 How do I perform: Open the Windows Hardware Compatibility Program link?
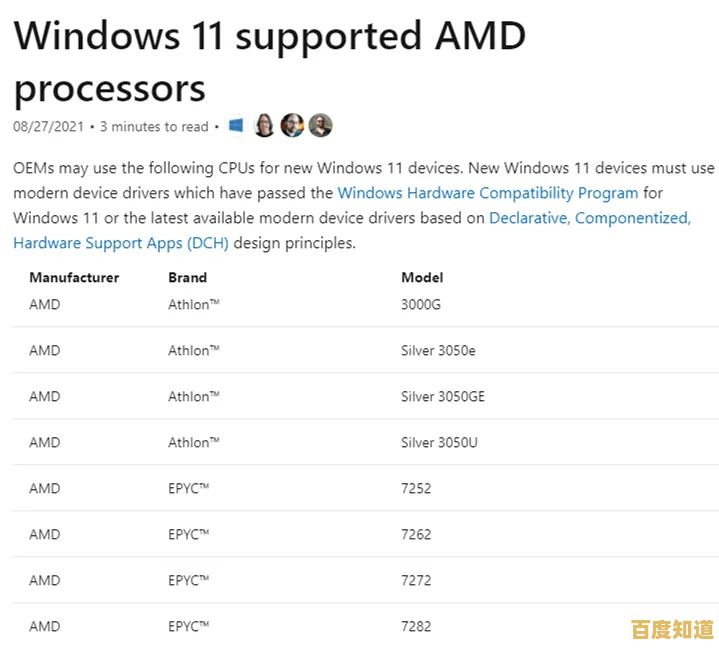[487, 193]
